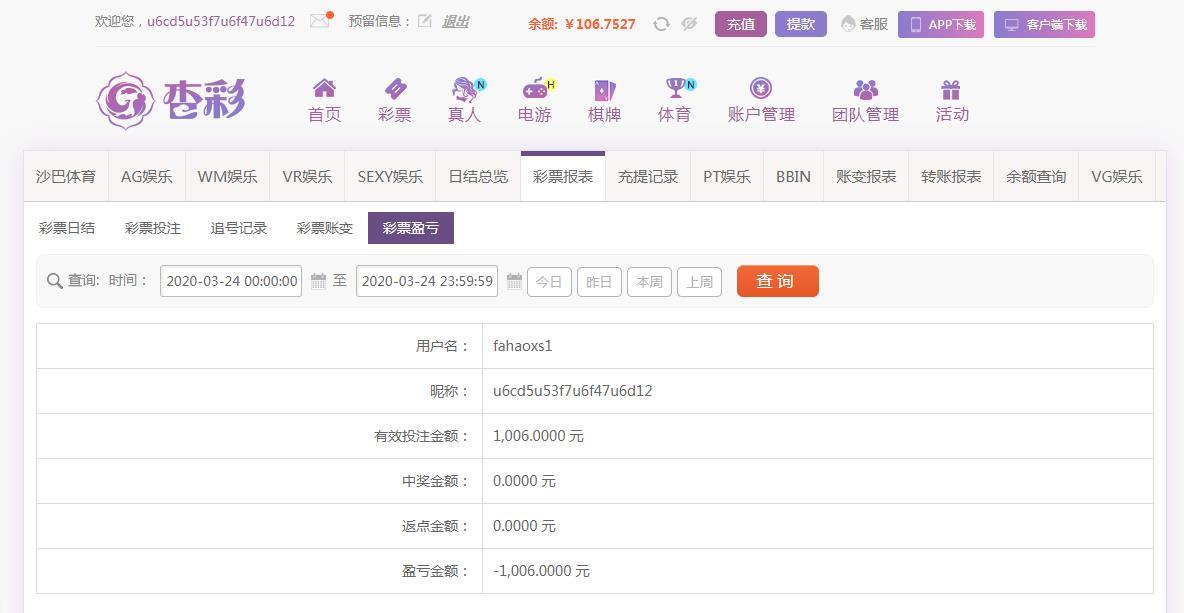Hide balance with the eye icon
The height and width of the screenshot is (613, 1184).
[x=689, y=24]
